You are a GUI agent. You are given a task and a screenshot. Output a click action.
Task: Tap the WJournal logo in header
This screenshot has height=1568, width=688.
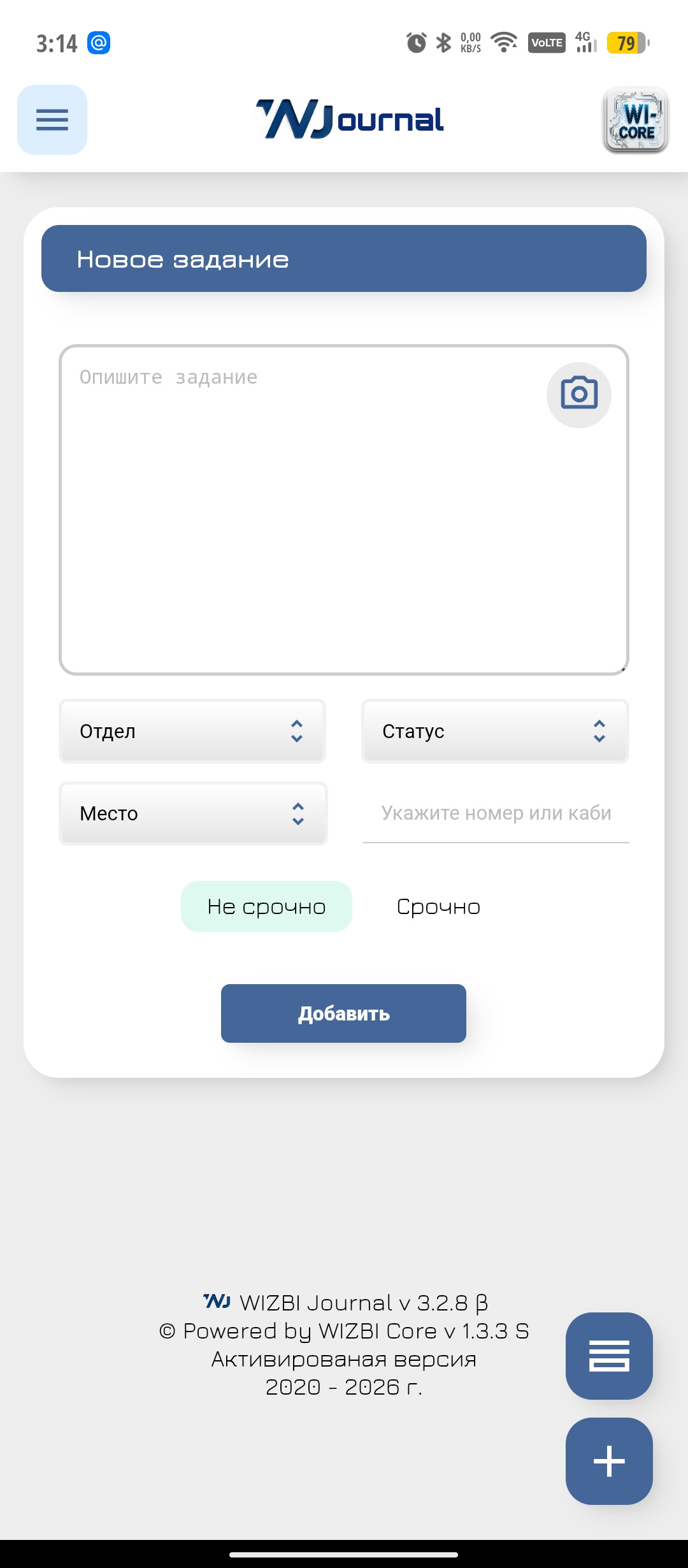point(350,120)
